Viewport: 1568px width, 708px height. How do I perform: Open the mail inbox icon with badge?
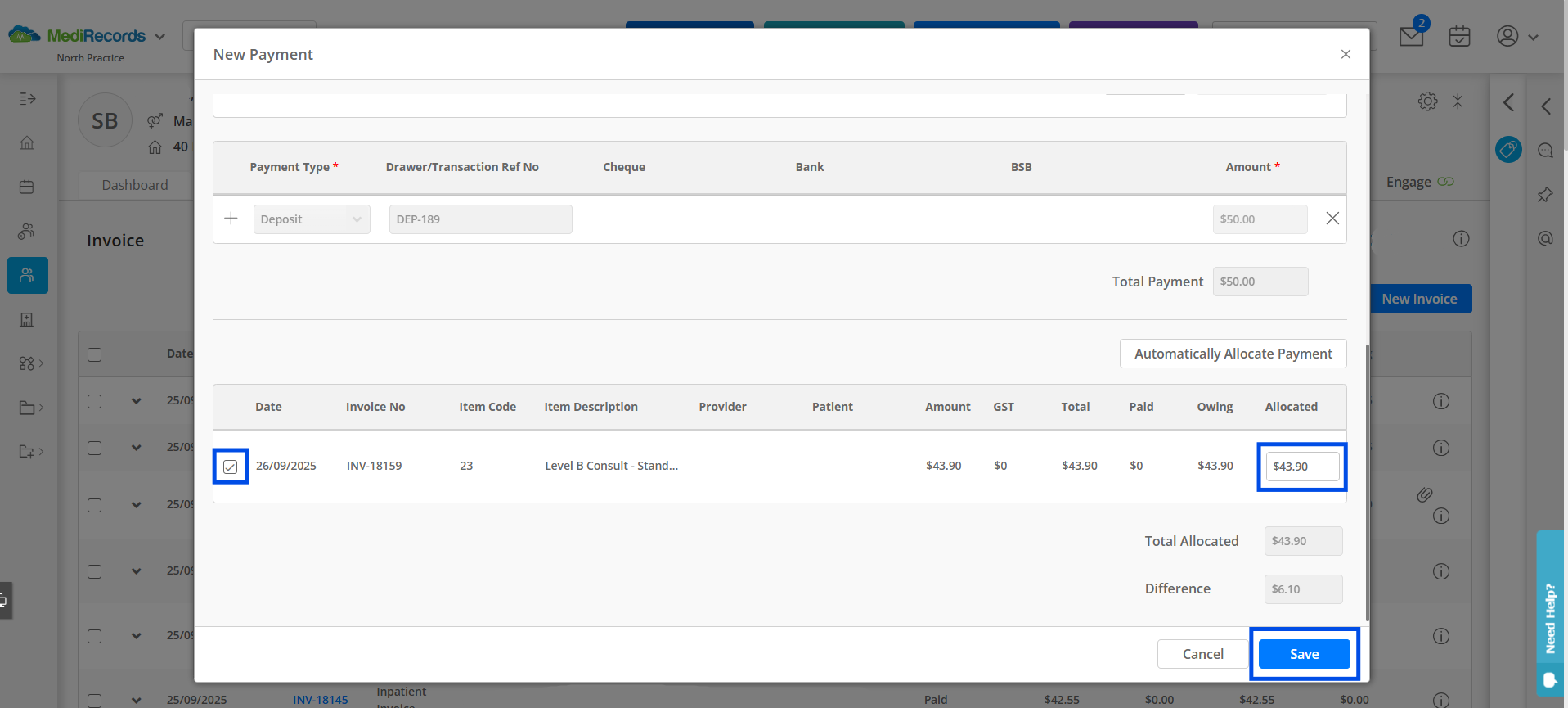pos(1413,35)
